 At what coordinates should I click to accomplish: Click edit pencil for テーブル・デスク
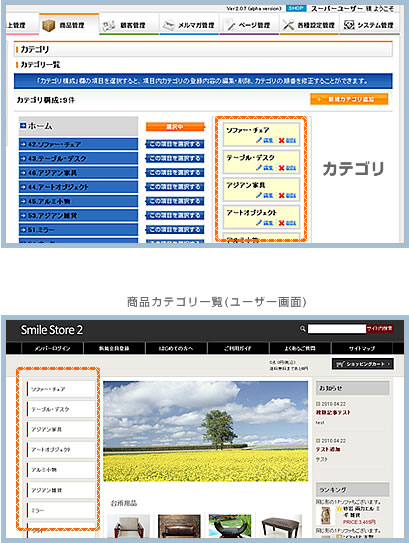pyautogui.click(x=259, y=168)
